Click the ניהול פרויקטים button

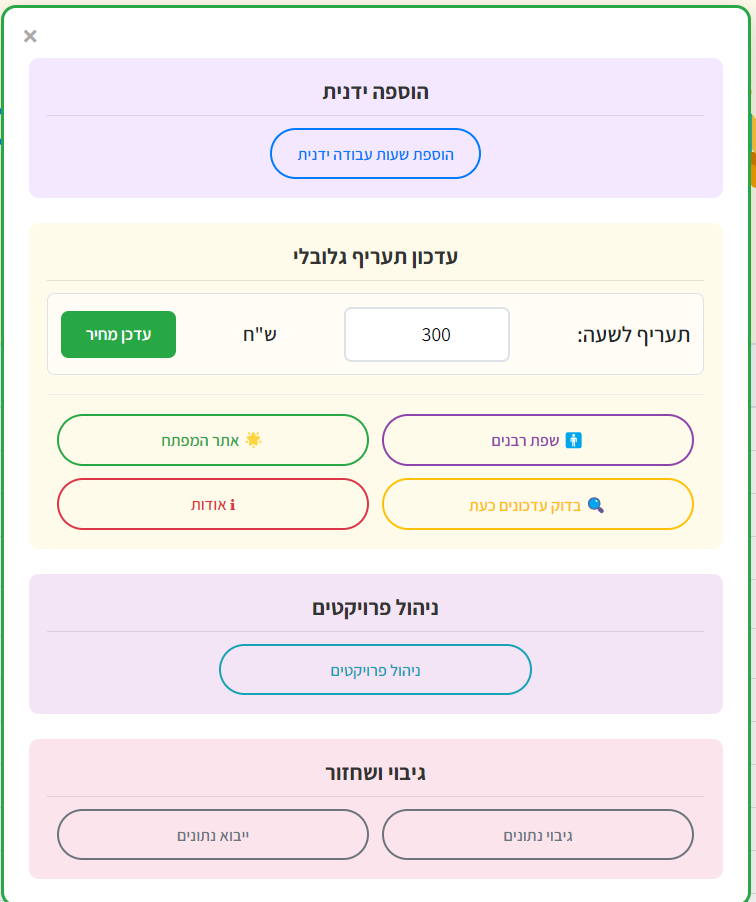click(x=375, y=669)
